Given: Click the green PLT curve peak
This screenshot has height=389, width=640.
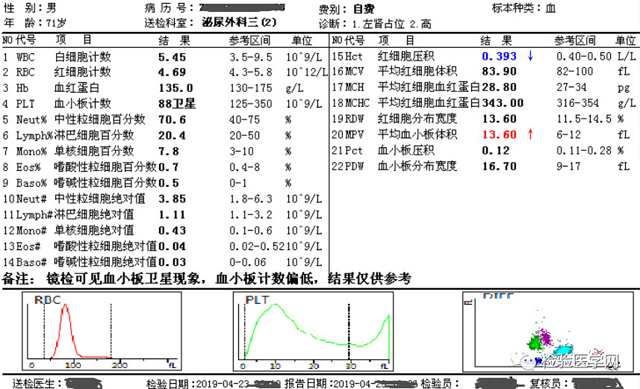Looking at the screenshot, I should [x=276, y=305].
